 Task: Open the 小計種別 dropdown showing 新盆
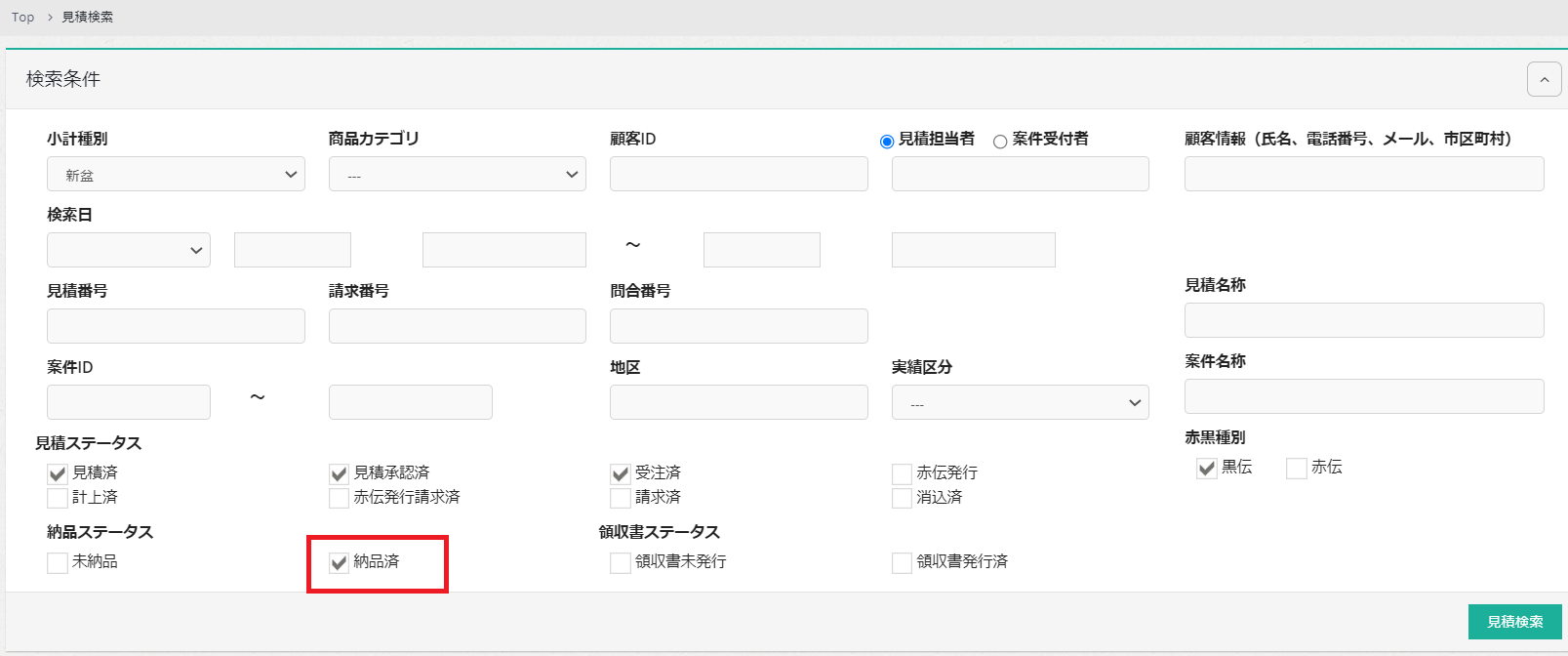176,175
